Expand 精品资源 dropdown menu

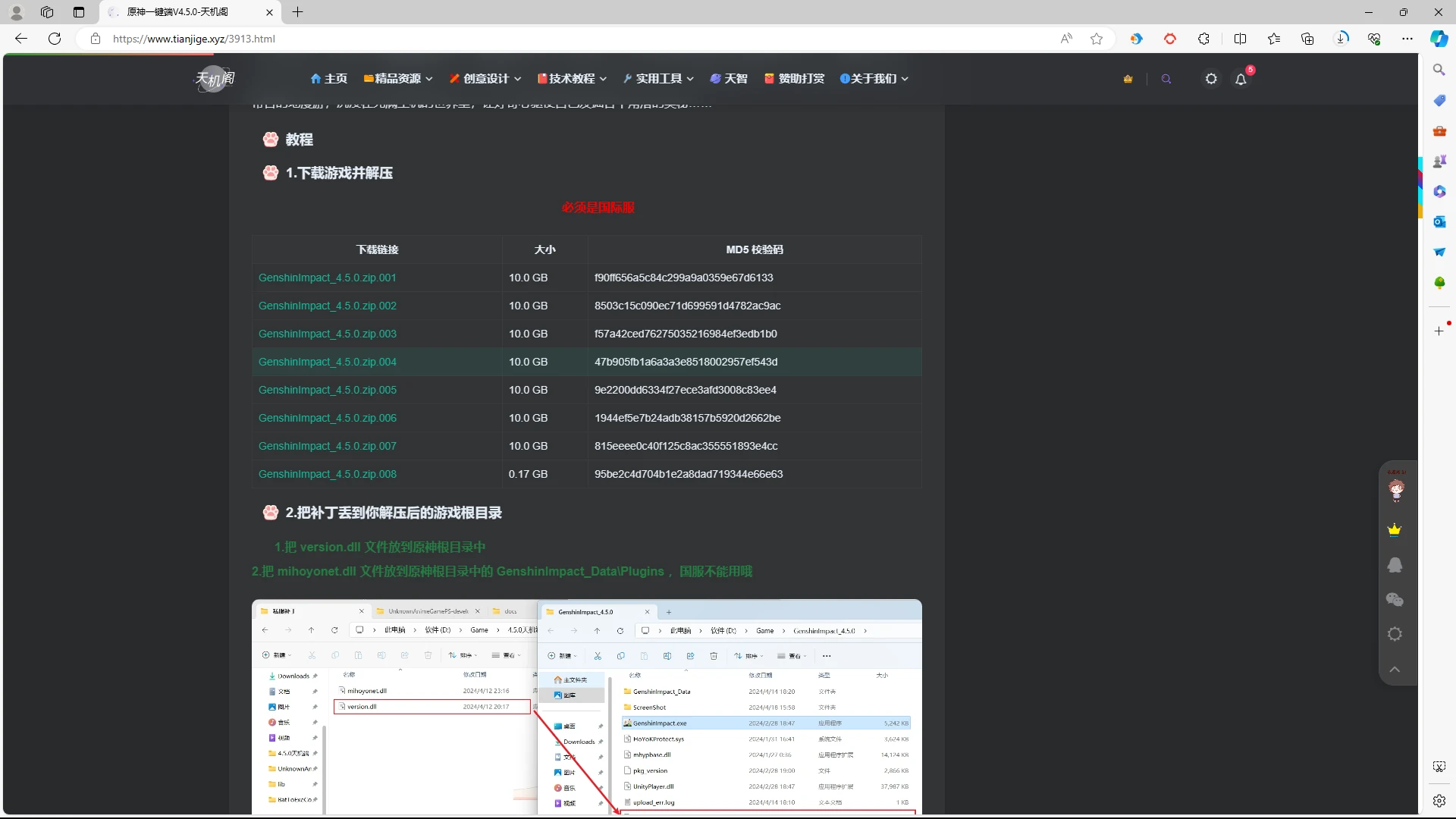pyautogui.click(x=398, y=78)
